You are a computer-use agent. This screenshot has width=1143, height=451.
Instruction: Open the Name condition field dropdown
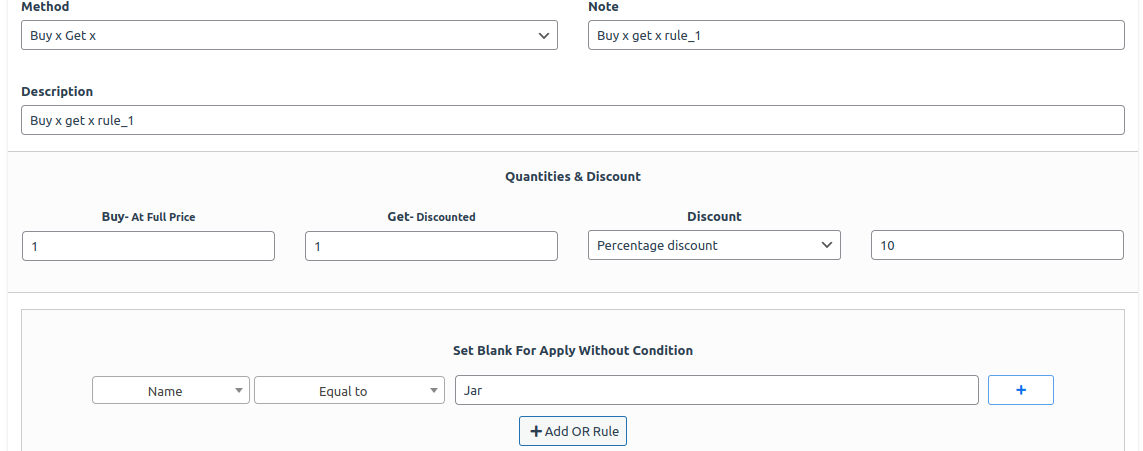coord(170,391)
